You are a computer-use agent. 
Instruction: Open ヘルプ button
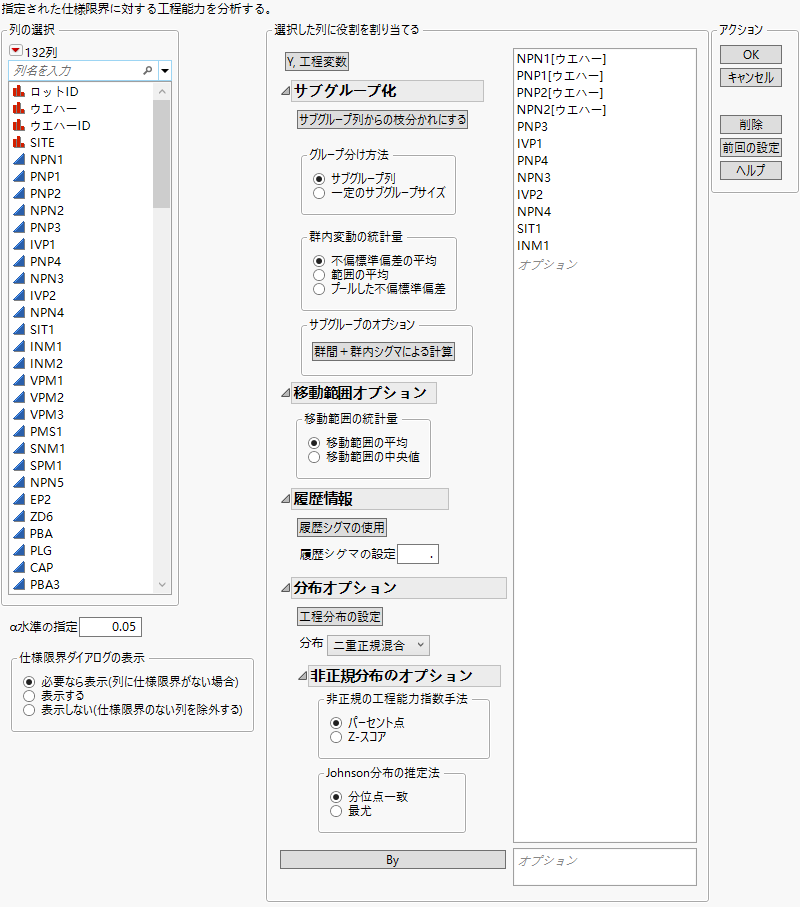(751, 170)
